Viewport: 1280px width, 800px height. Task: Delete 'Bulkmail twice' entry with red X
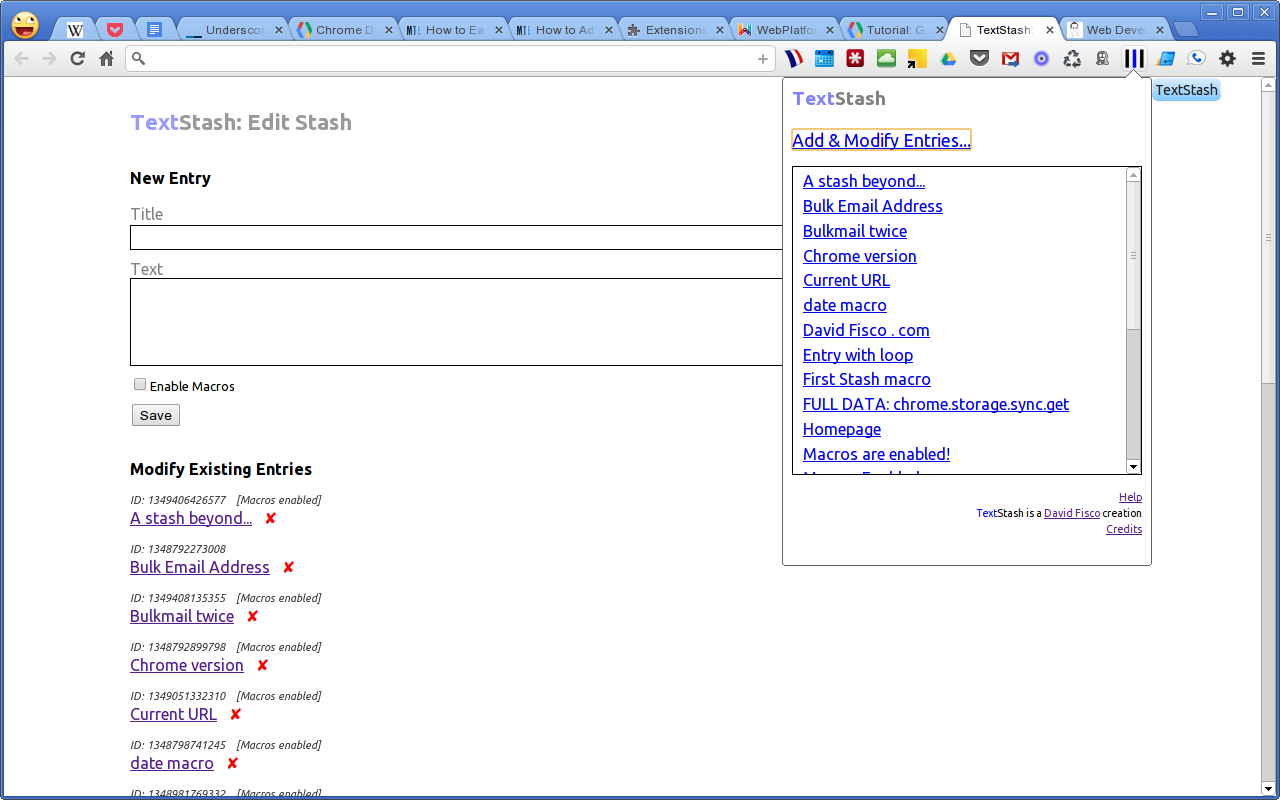tap(252, 616)
